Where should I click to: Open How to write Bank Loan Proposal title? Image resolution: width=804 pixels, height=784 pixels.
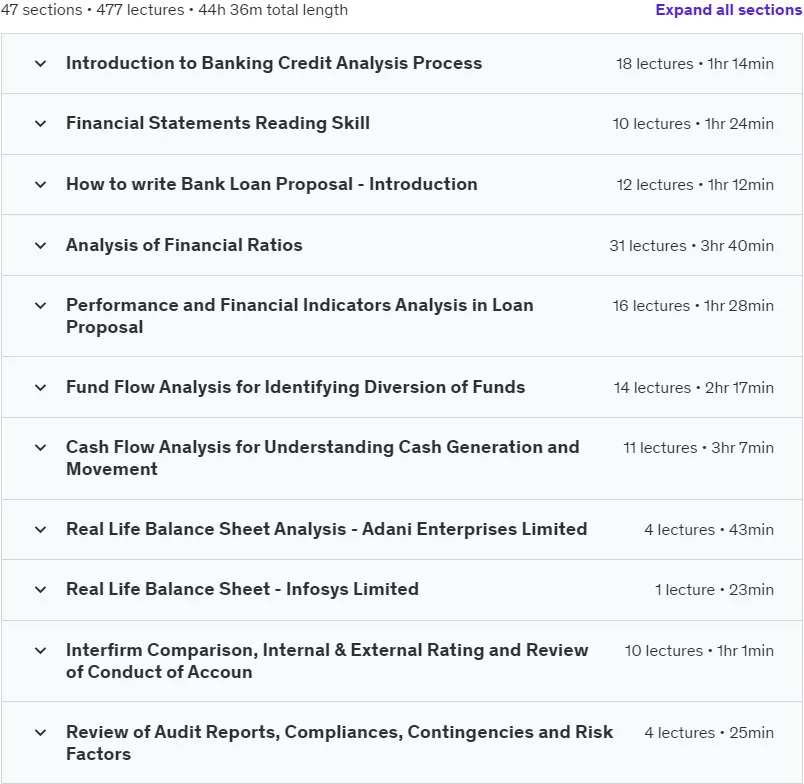(272, 184)
